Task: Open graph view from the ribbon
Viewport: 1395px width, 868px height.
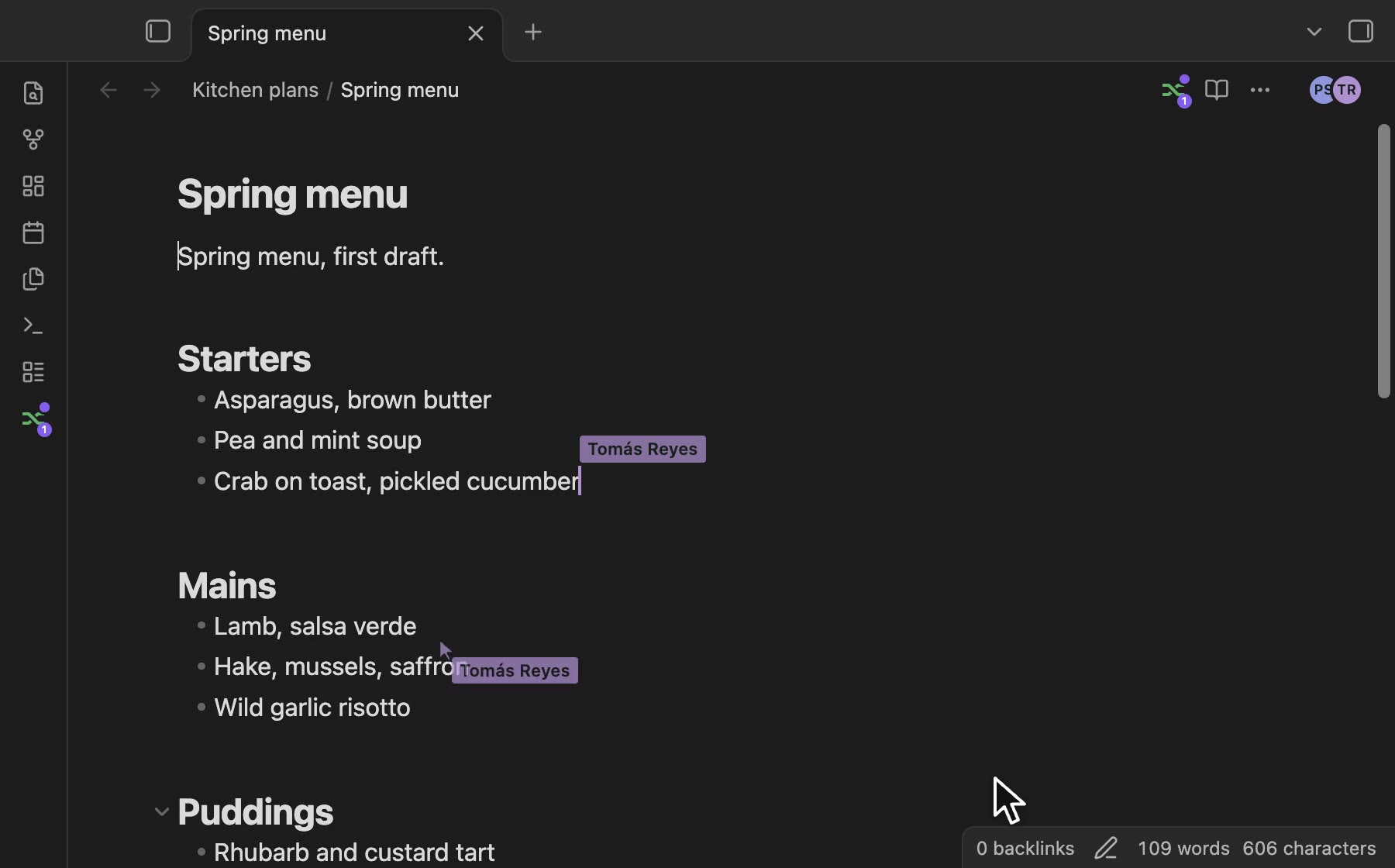Action: [33, 139]
